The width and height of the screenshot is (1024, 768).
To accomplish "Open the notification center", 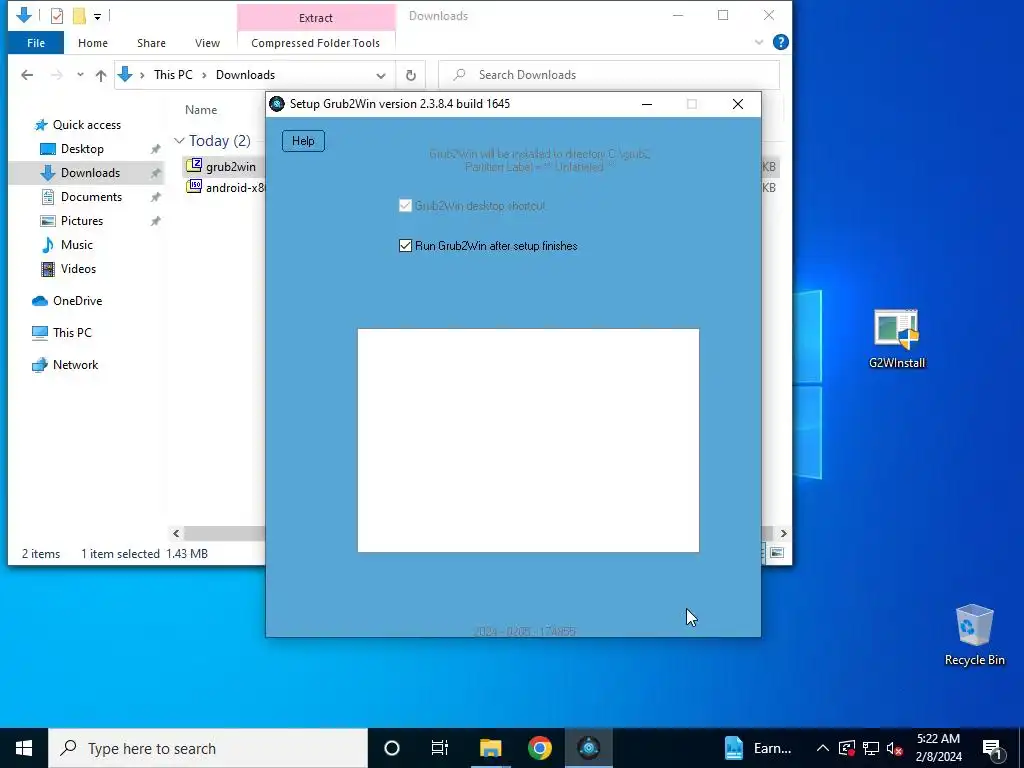I will 993,748.
